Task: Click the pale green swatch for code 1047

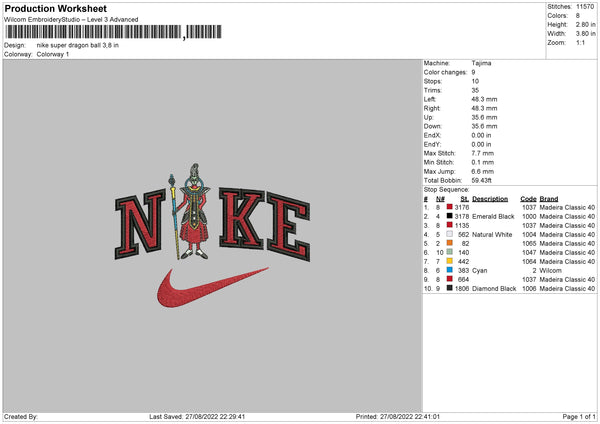Action: click(450, 252)
